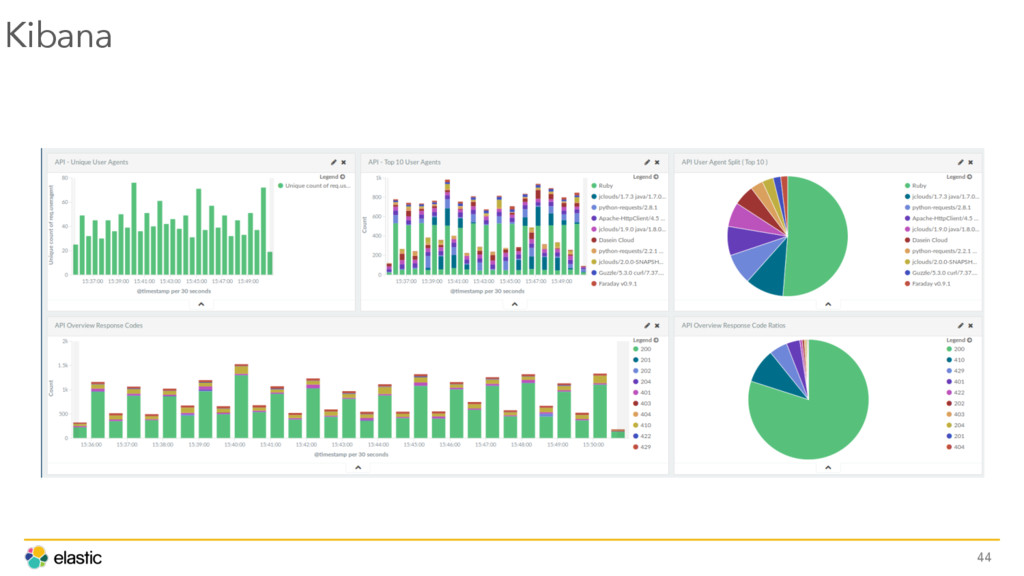Screen dimensions: 1024x576
Task: Expand chevron under Top 10 User Agents chart
Action: (515, 304)
